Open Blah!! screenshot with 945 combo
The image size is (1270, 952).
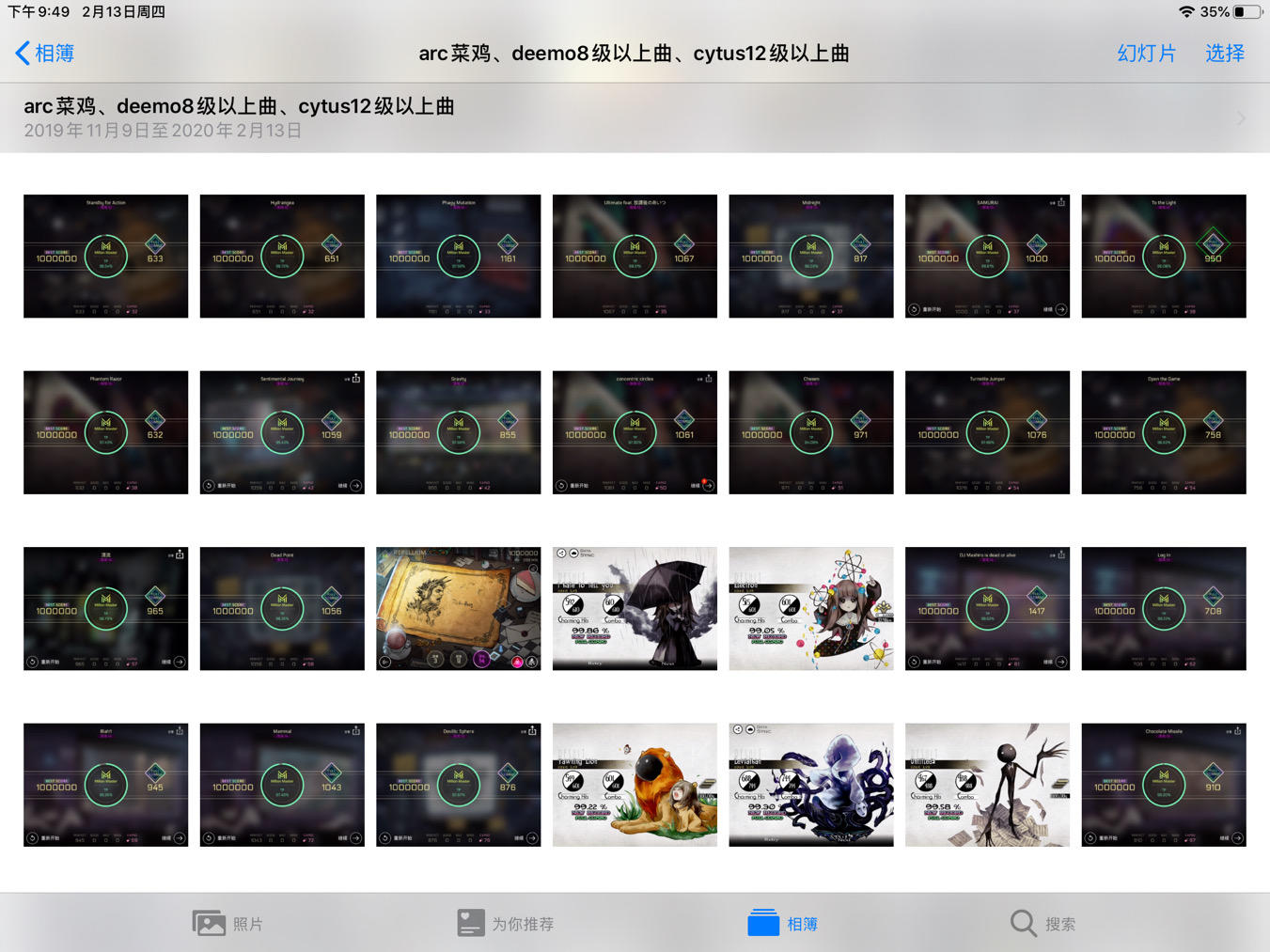tap(105, 785)
